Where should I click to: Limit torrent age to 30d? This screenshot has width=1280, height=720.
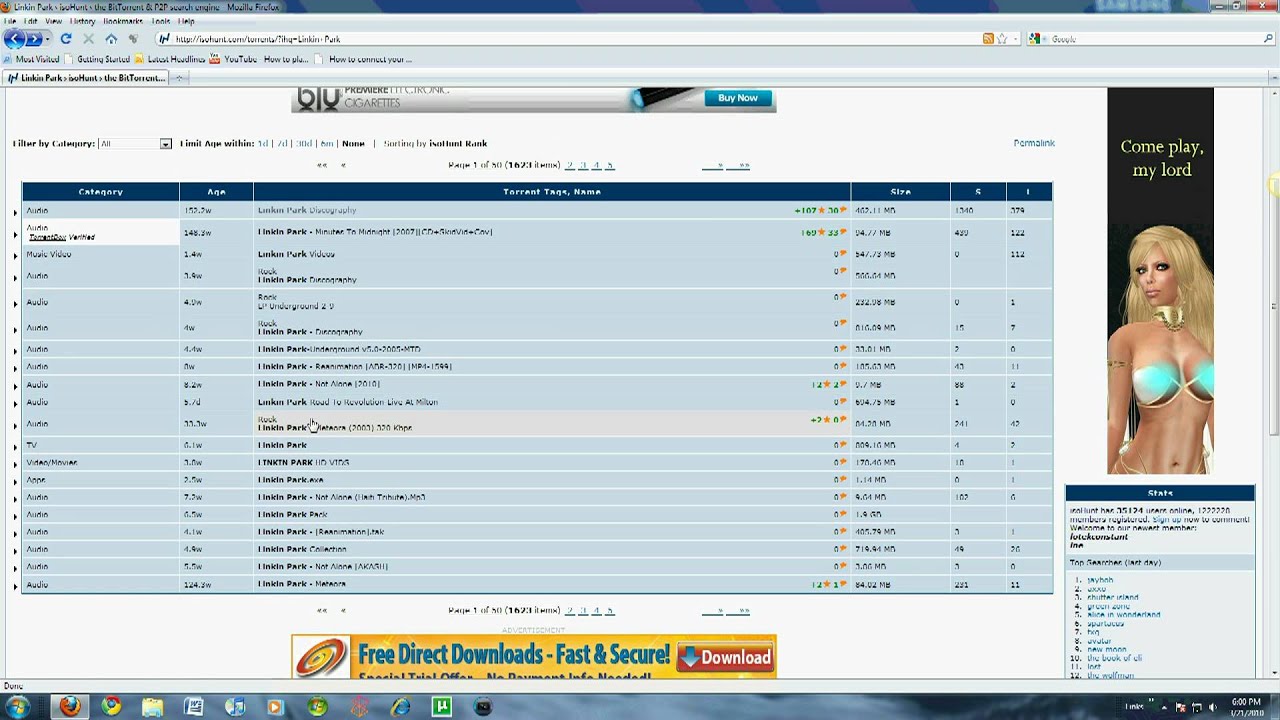click(304, 144)
